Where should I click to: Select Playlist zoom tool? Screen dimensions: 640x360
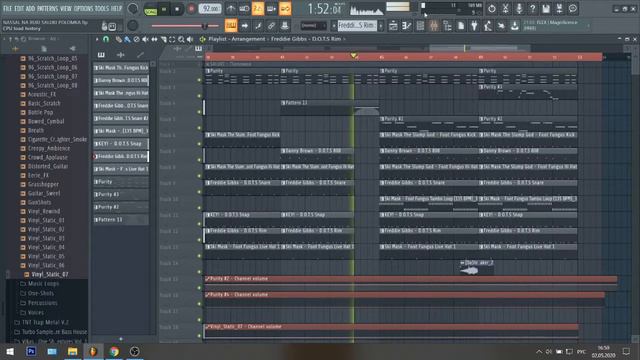(x=181, y=39)
